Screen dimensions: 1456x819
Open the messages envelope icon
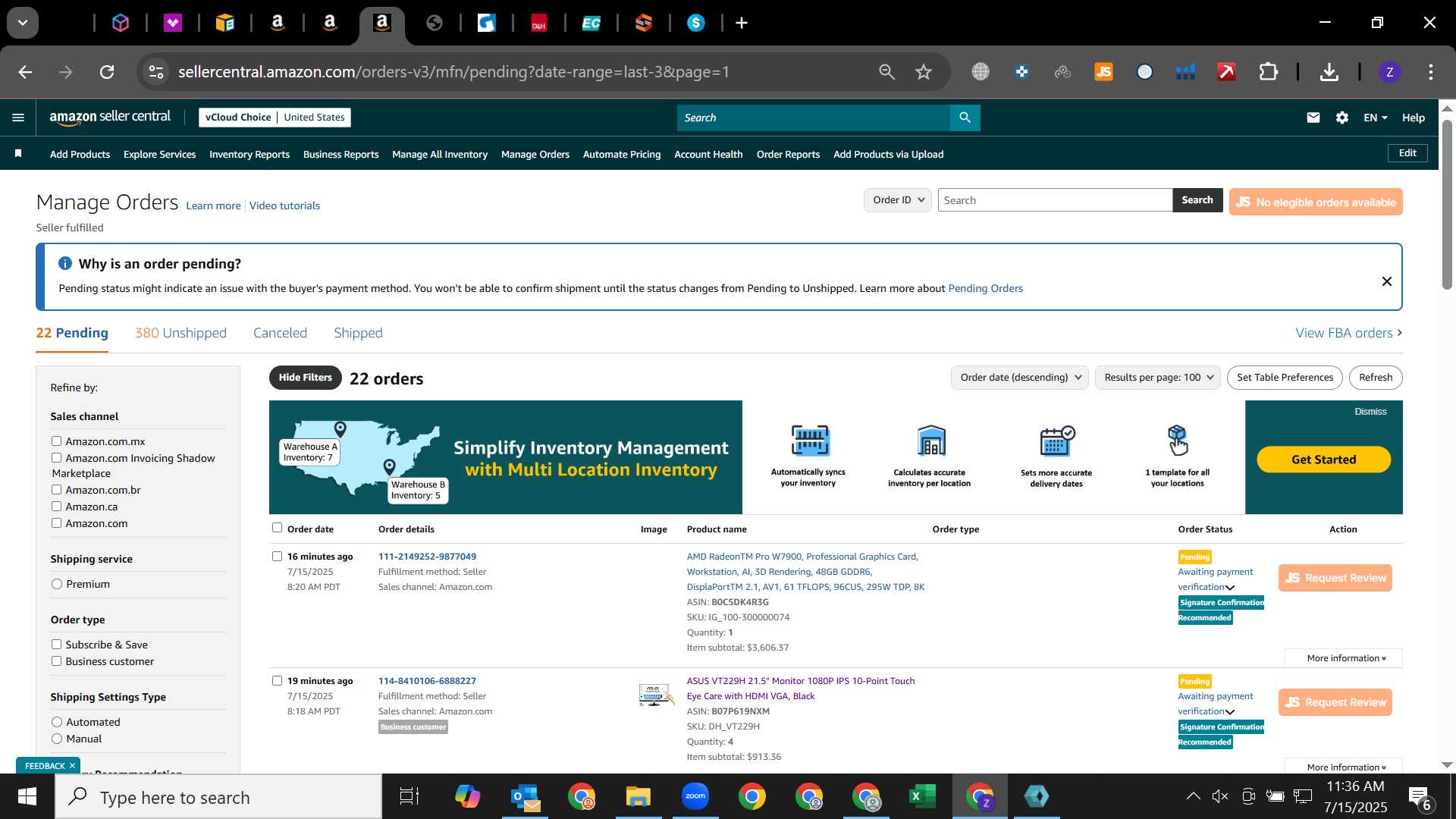1313,118
